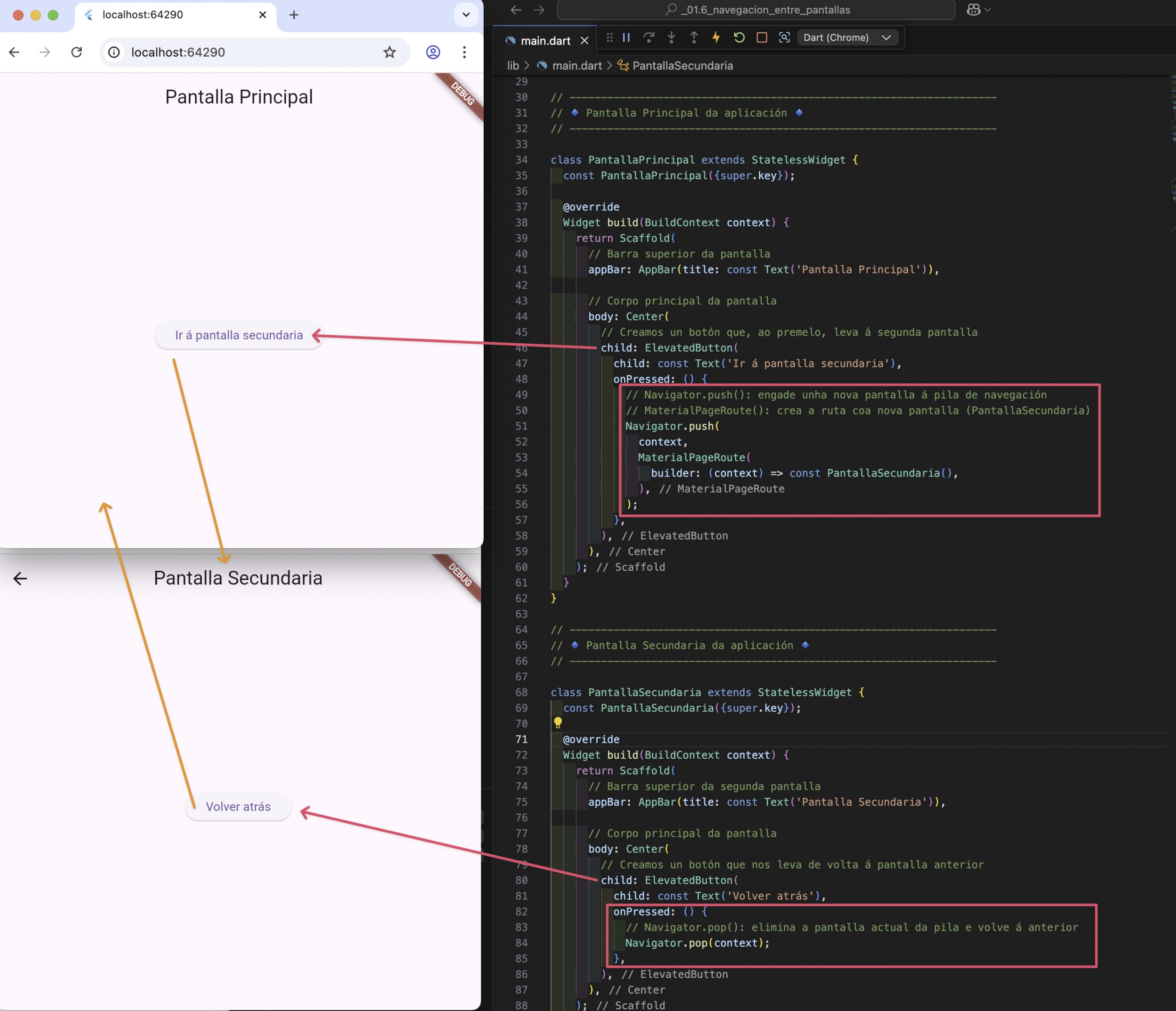
Task: Open the widget inspector icon
Action: 784,38
